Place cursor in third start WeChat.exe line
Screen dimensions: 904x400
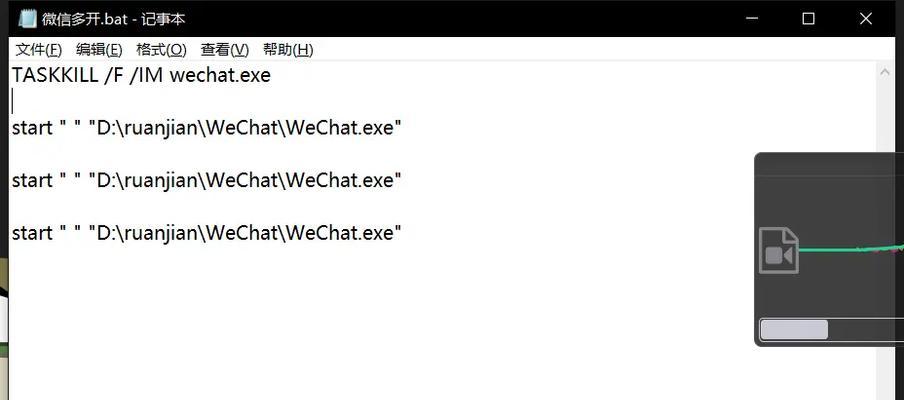(206, 232)
